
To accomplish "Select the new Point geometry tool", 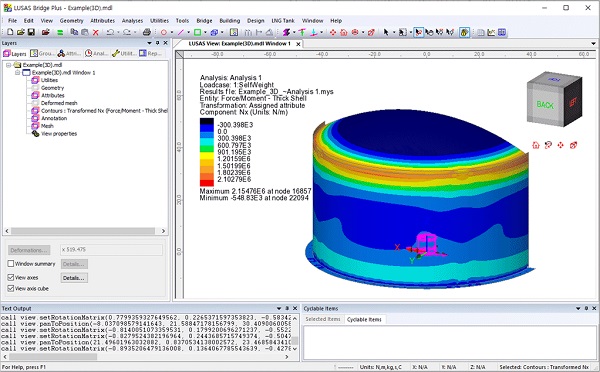I will (x=164, y=33).
